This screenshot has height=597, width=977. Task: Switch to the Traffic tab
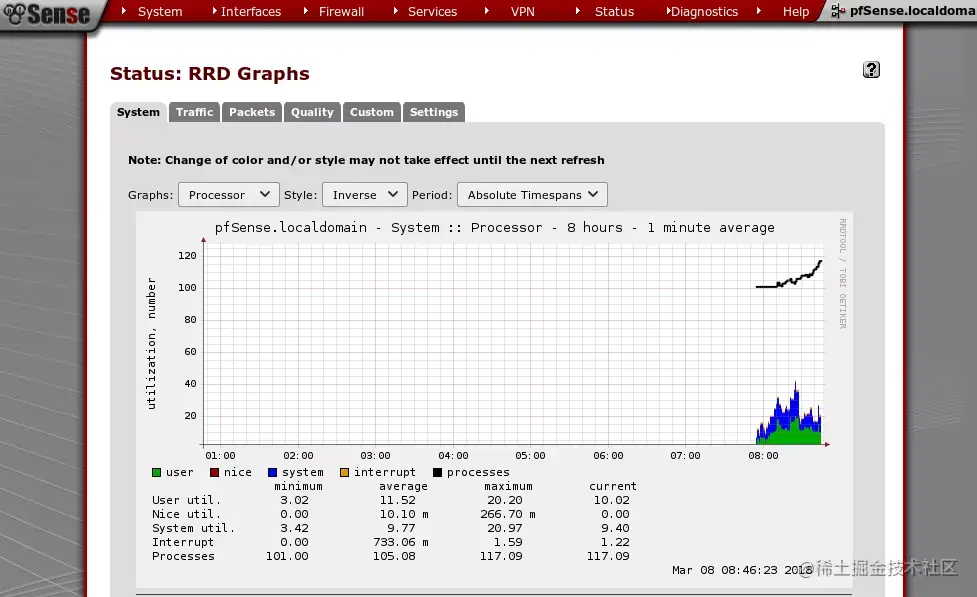(x=194, y=112)
